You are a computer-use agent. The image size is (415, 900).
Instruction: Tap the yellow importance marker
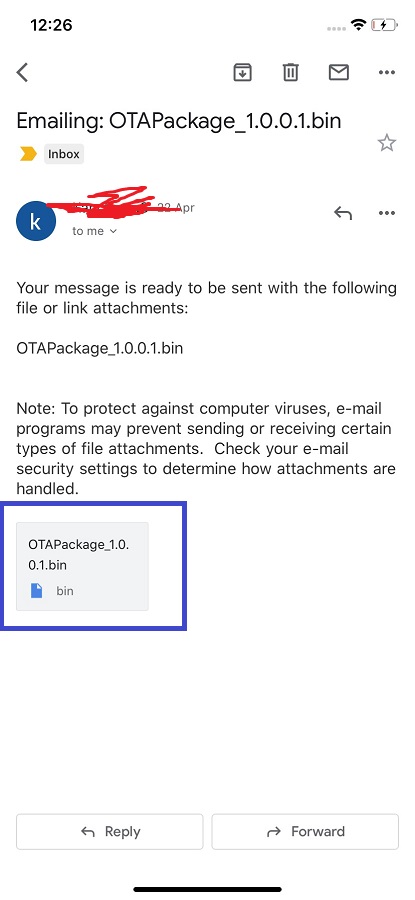pos(28,154)
